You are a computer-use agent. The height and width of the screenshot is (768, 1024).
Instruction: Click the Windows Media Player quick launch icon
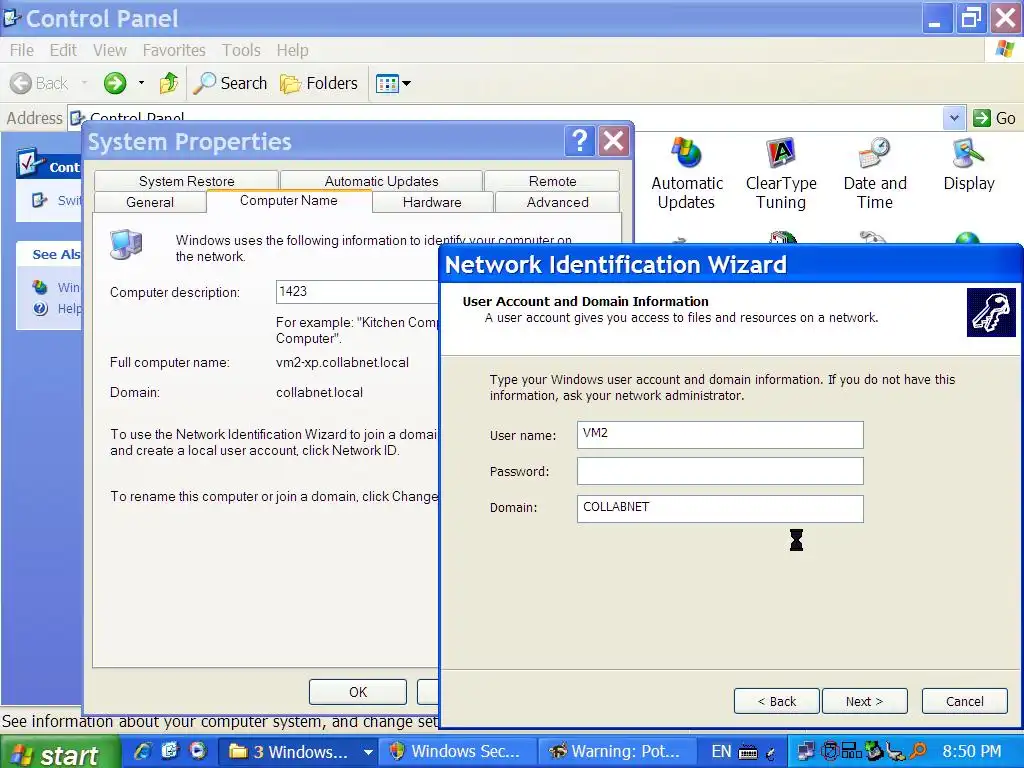coord(197,752)
